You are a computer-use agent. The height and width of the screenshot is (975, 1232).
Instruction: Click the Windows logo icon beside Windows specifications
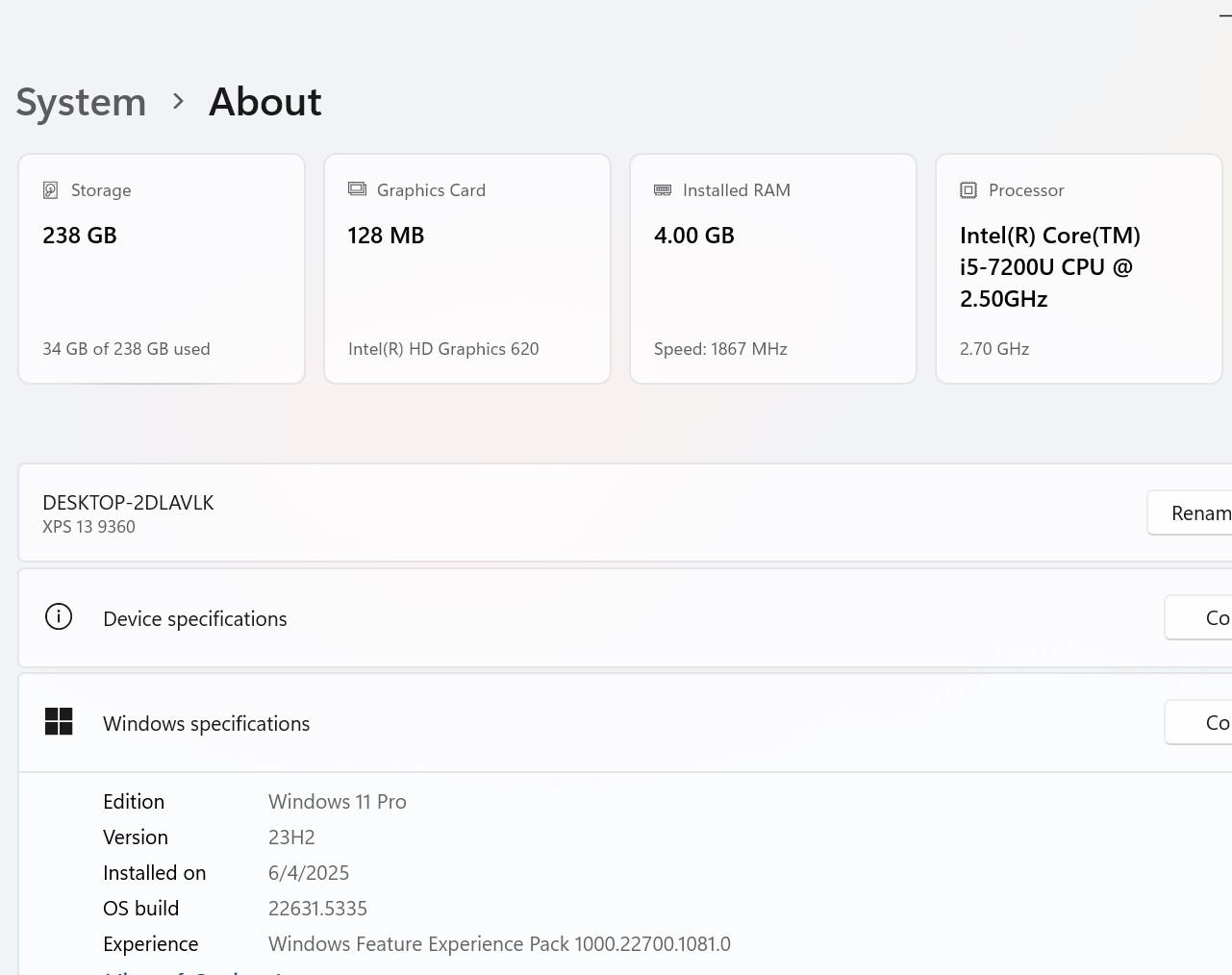59,721
